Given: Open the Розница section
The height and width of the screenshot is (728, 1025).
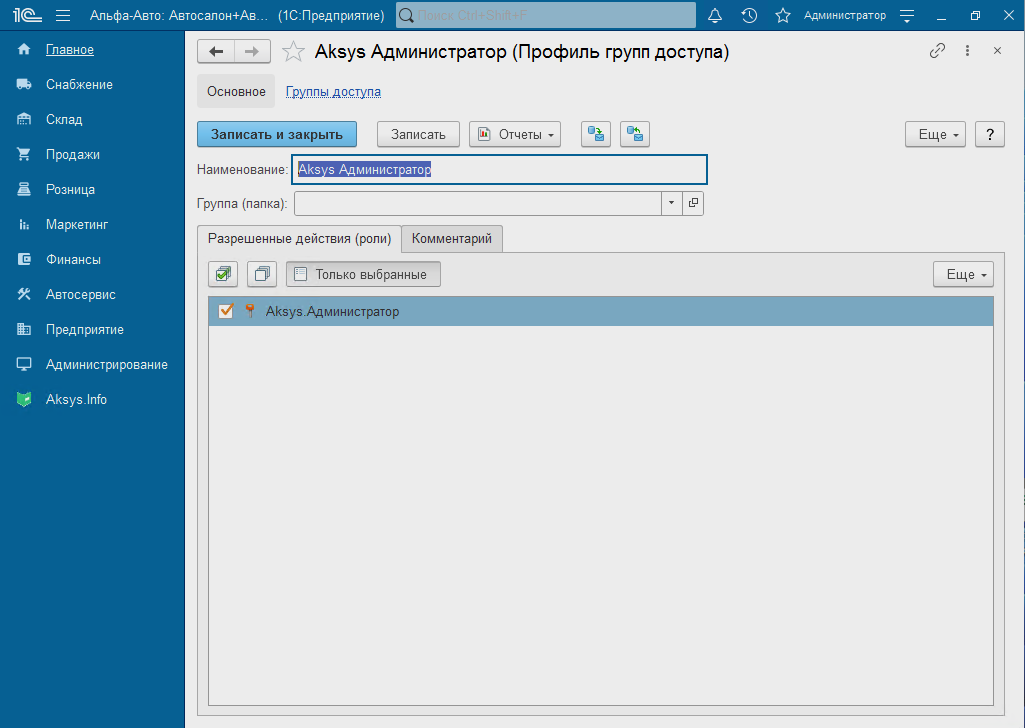Looking at the screenshot, I should (x=70, y=190).
